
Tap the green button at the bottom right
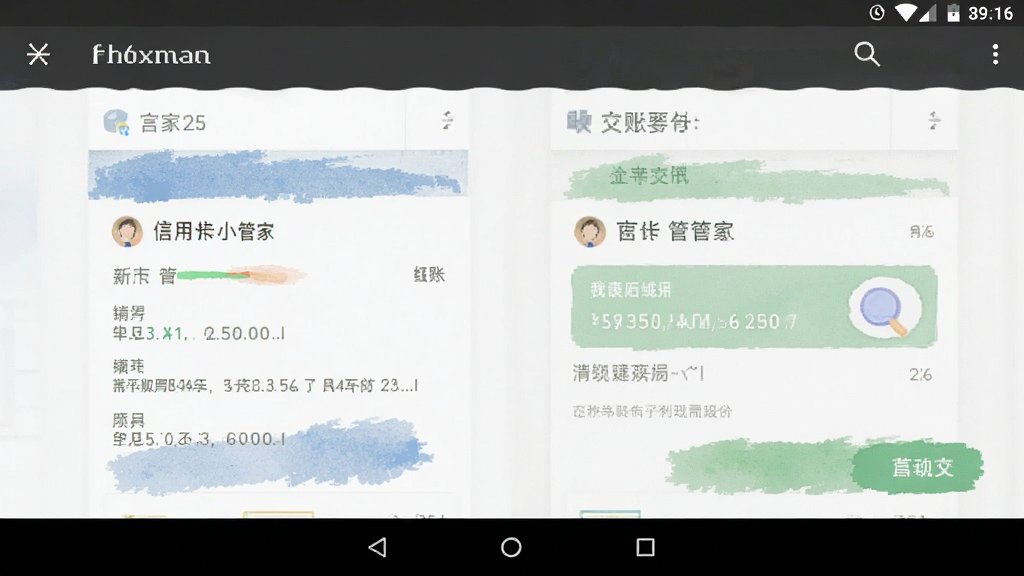pyautogui.click(x=918, y=468)
